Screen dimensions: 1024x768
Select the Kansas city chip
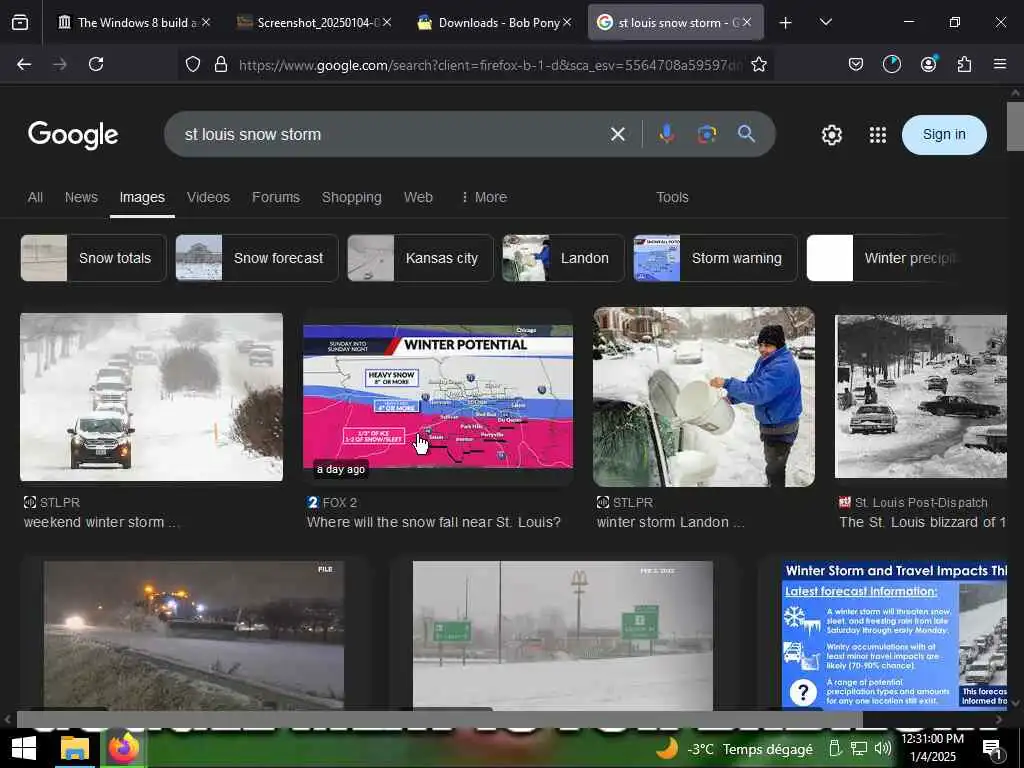[420, 258]
